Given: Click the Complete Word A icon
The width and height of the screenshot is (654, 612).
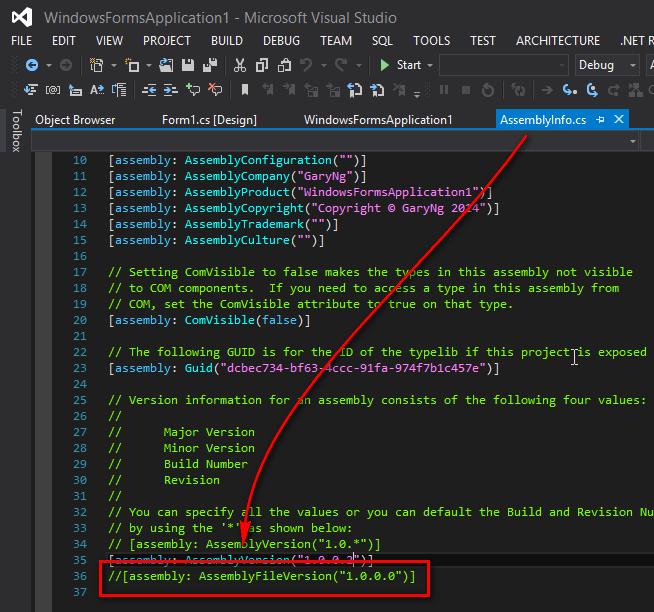Looking at the screenshot, I should (97, 90).
